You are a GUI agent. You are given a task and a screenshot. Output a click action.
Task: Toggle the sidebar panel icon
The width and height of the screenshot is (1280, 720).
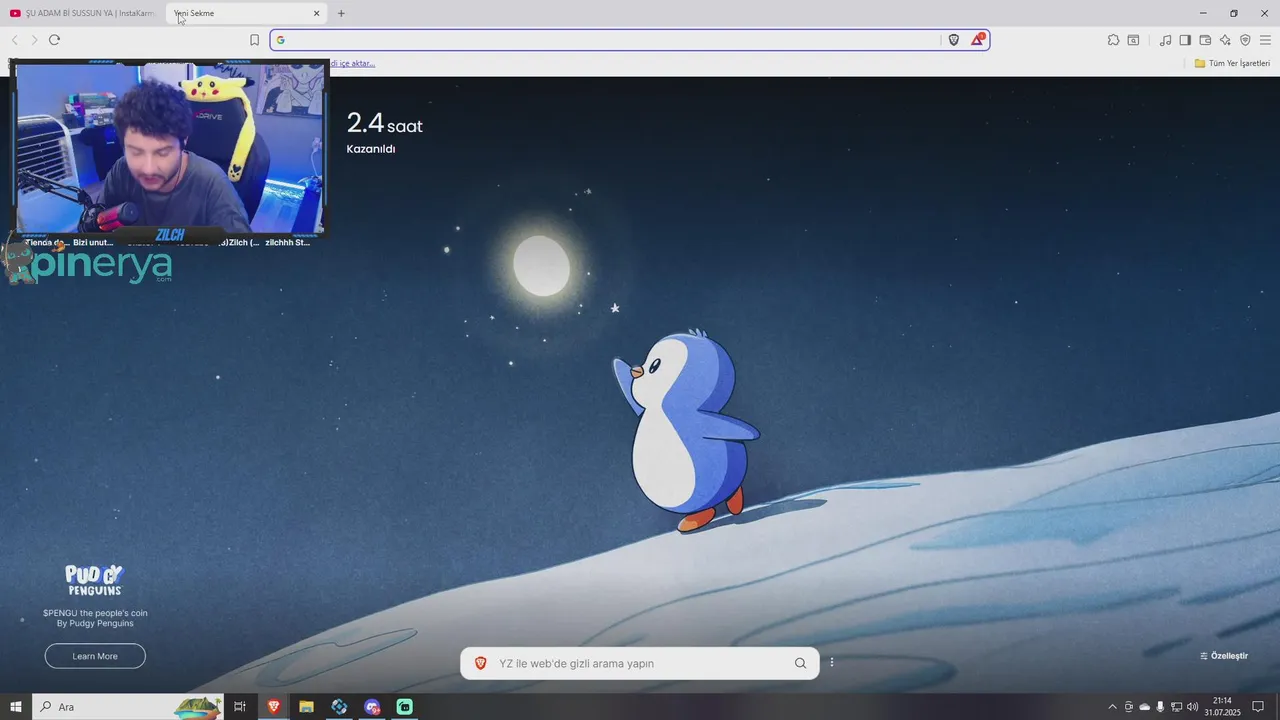(1185, 40)
